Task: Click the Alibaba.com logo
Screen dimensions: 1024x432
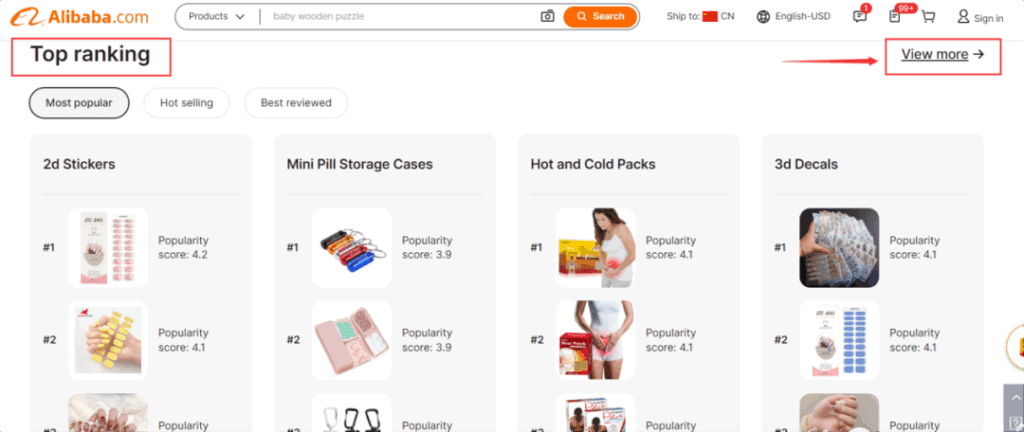Action: [79, 17]
